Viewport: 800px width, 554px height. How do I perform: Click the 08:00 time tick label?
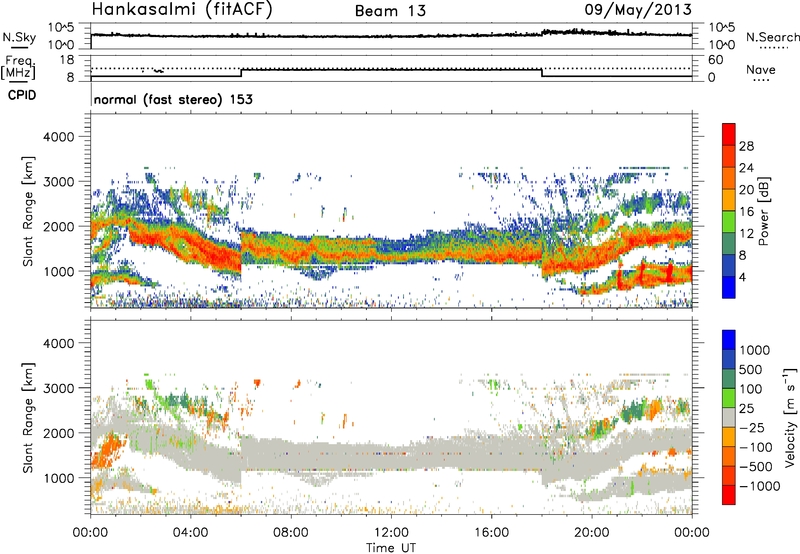(x=291, y=533)
